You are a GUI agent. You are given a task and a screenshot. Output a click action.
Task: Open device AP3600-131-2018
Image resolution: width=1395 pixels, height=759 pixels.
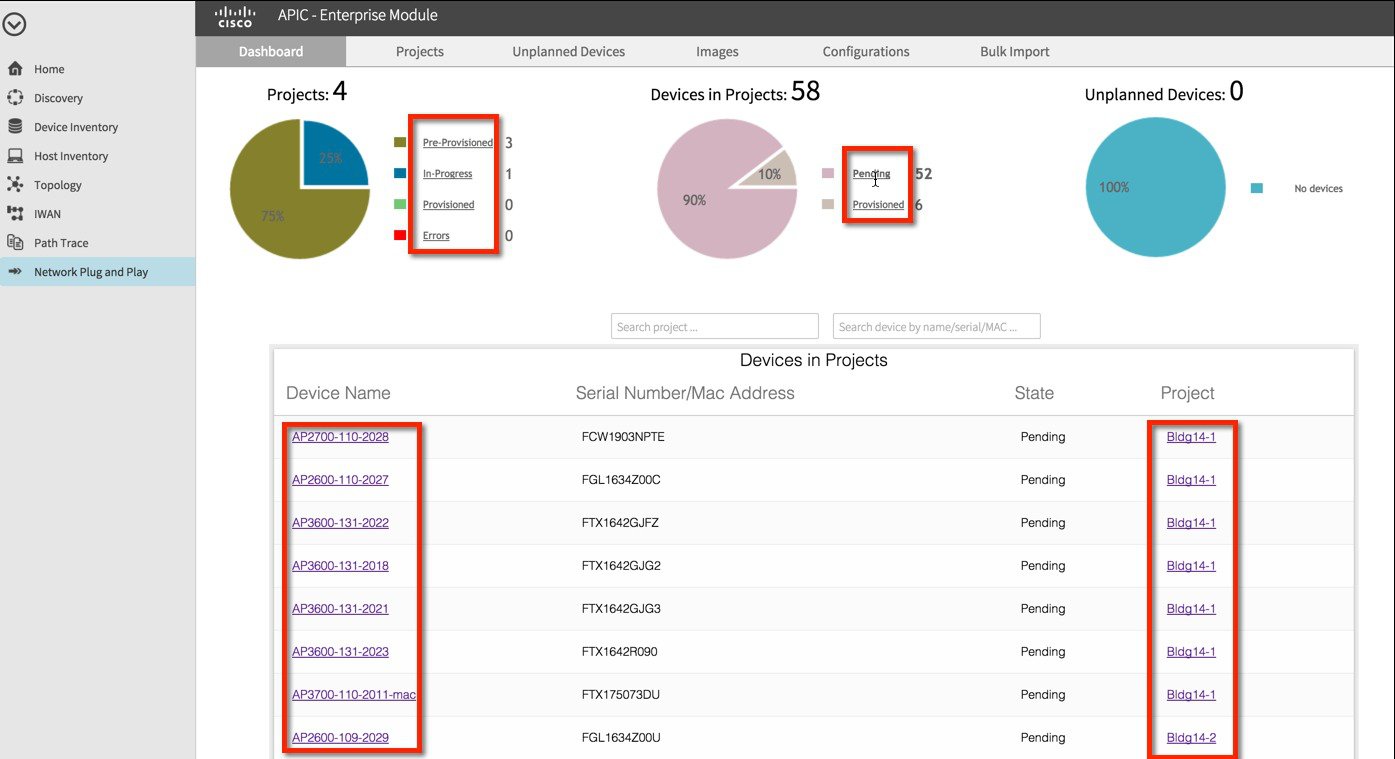[340, 566]
